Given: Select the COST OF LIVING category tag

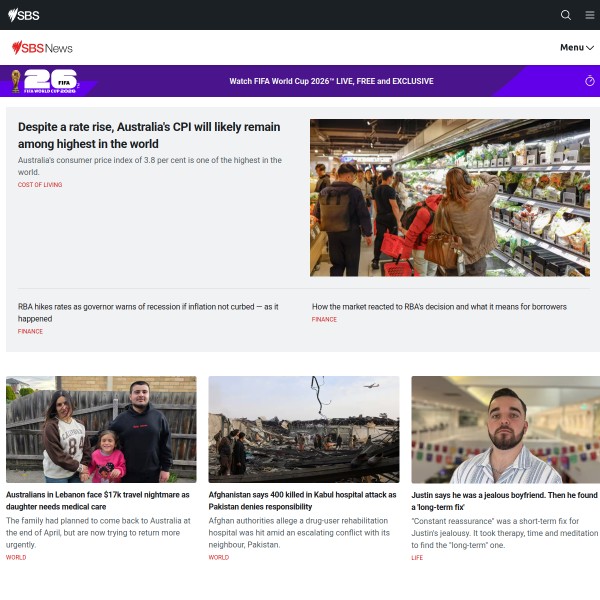Looking at the screenshot, I should coord(40,185).
